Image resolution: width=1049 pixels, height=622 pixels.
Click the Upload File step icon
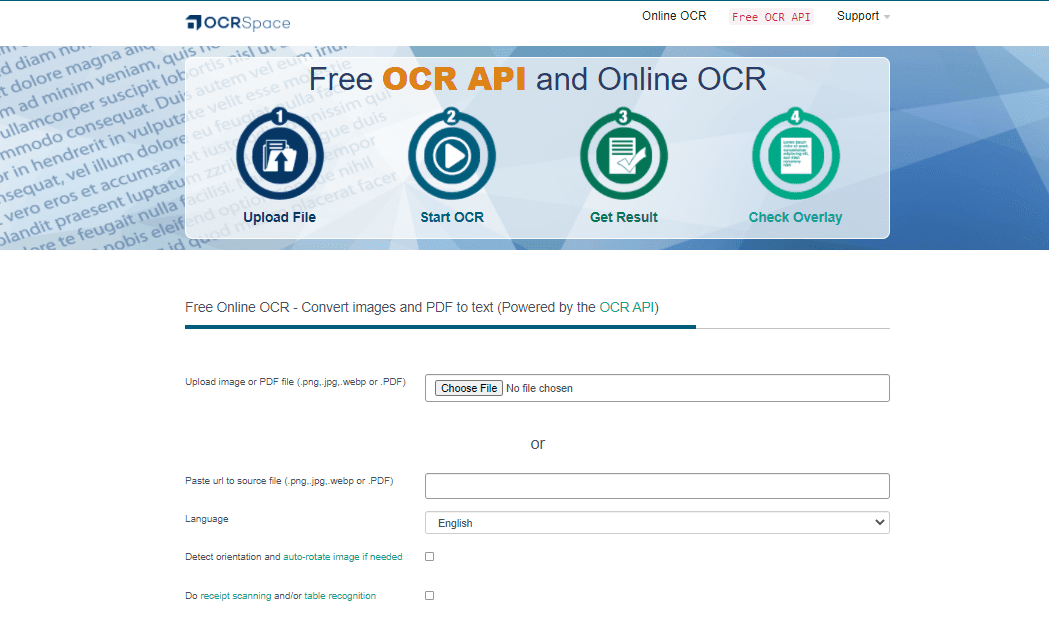(x=280, y=155)
